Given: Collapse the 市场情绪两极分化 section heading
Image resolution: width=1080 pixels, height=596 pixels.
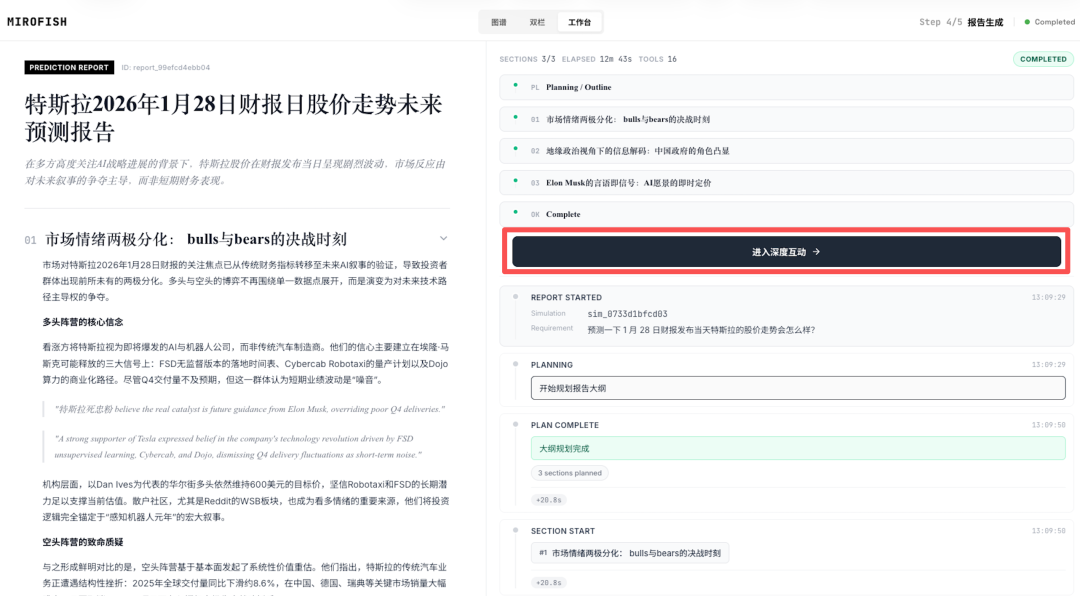Looking at the screenshot, I should (443, 238).
